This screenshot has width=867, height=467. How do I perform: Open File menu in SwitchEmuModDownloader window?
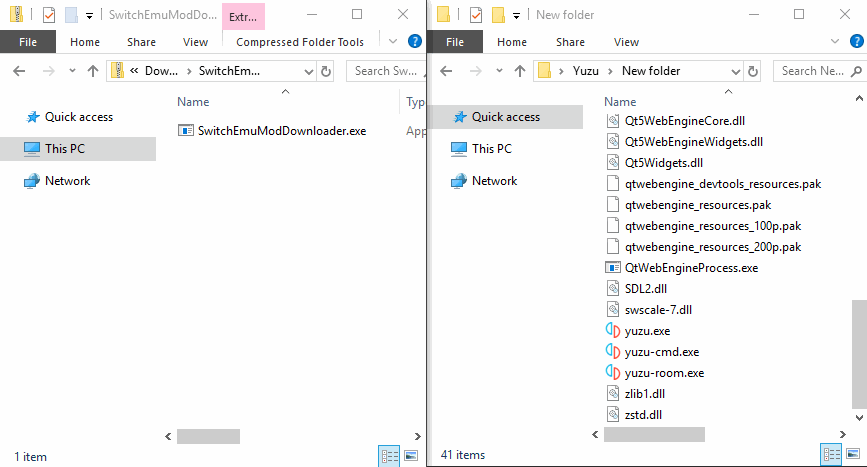click(28, 42)
